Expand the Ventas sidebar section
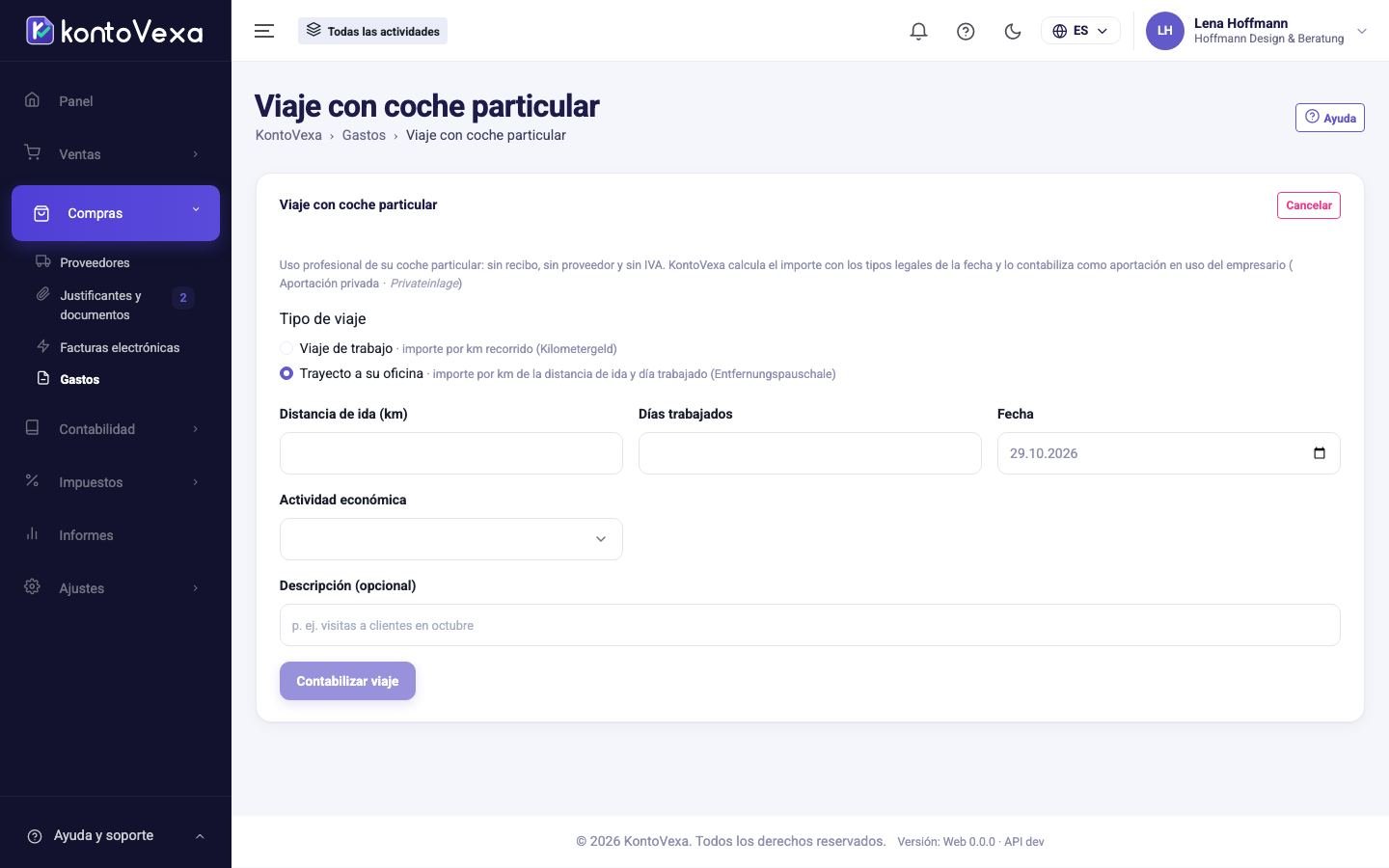 116,154
